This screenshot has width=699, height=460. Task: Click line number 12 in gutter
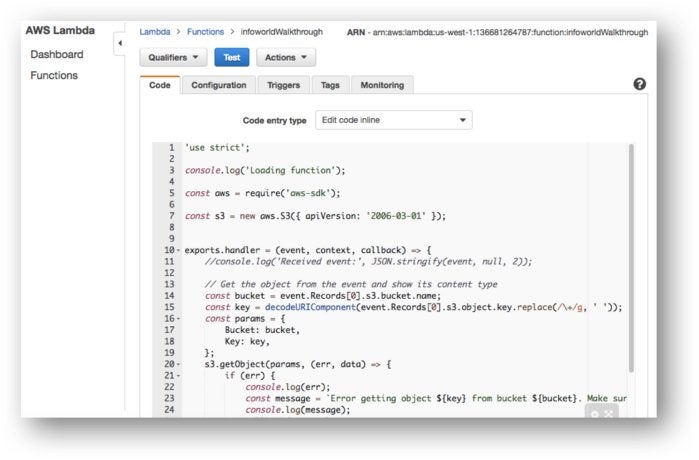pos(169,273)
